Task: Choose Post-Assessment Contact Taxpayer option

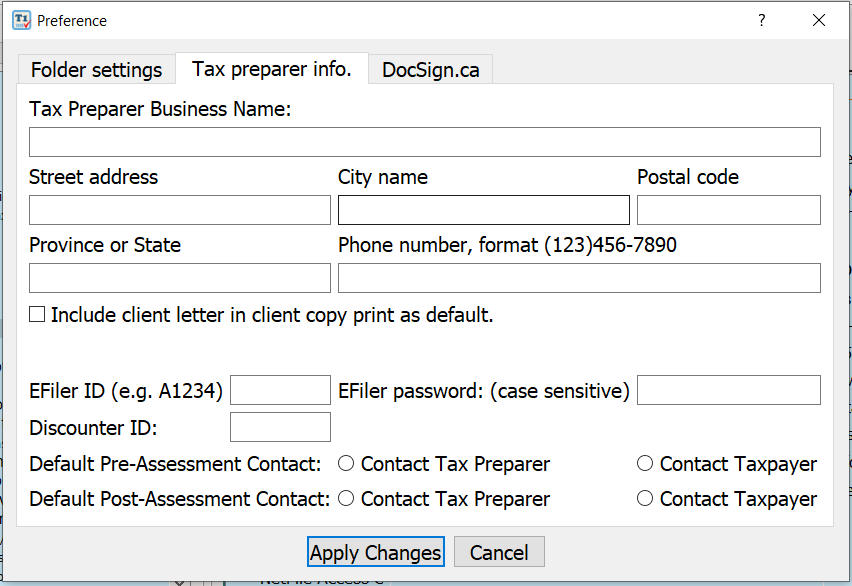Action: pyautogui.click(x=645, y=499)
